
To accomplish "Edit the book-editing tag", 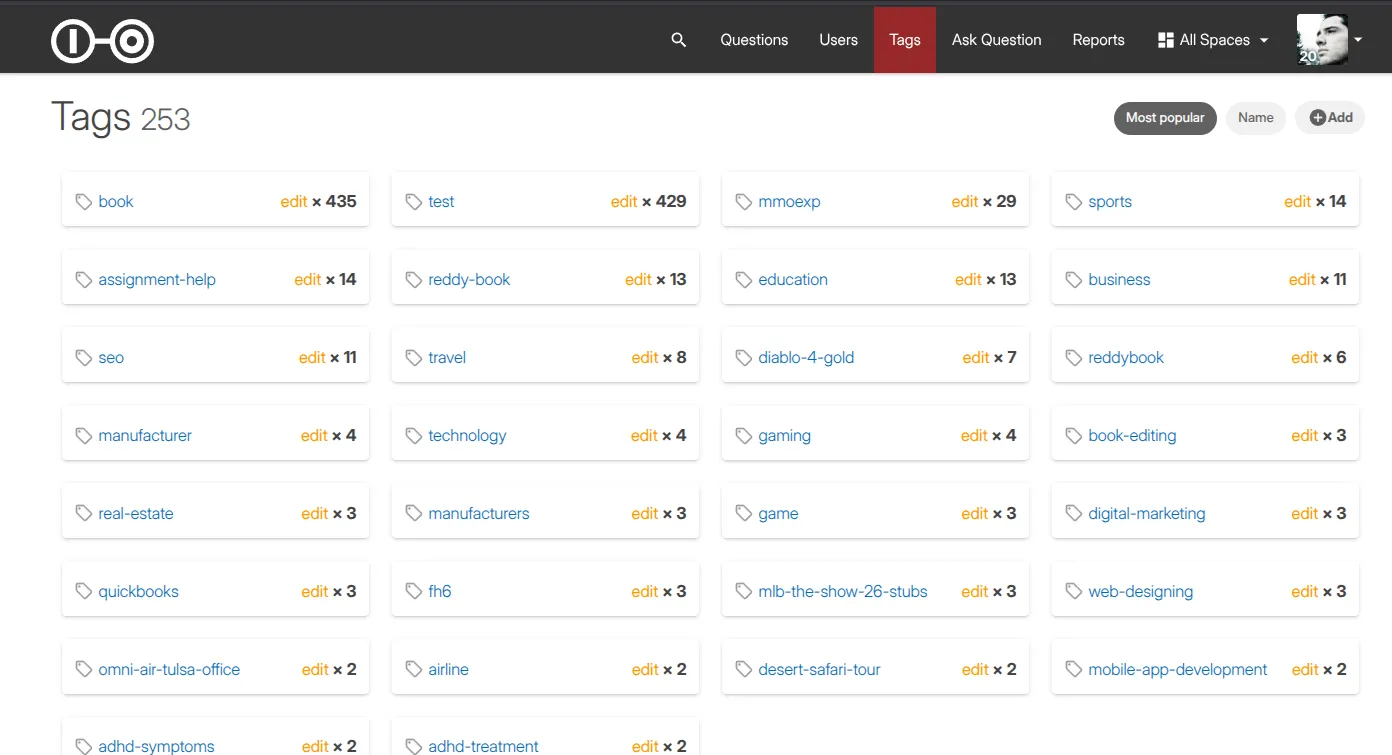I will click(x=1305, y=436).
